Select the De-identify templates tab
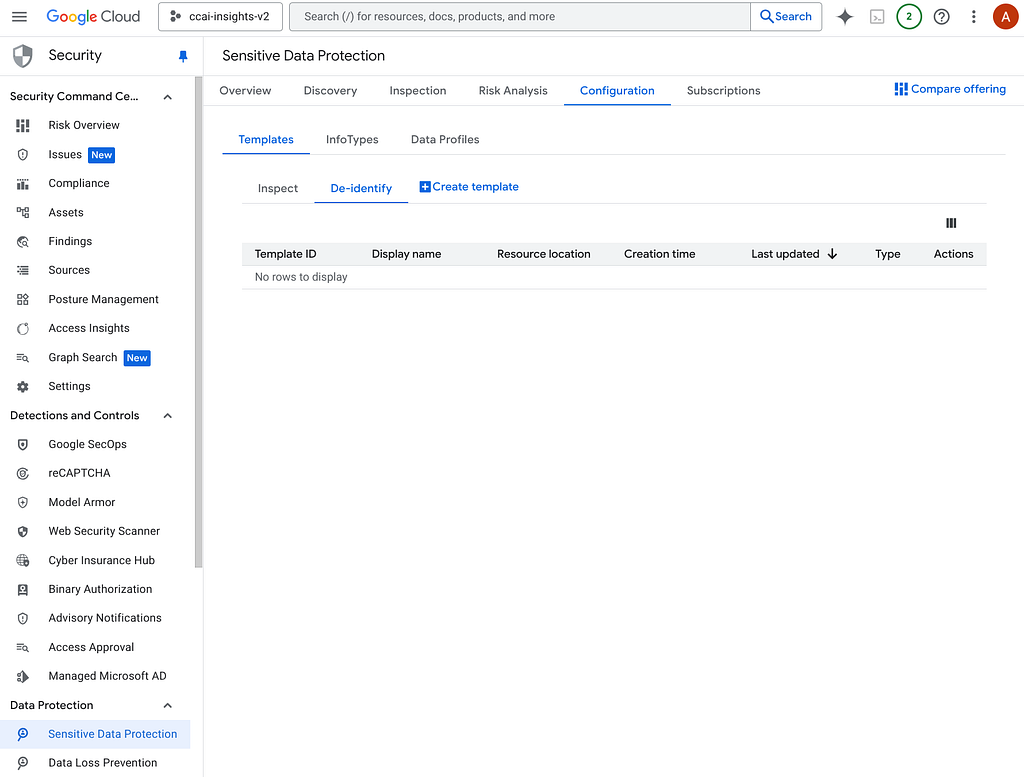The height and width of the screenshot is (777, 1024). coord(361,189)
